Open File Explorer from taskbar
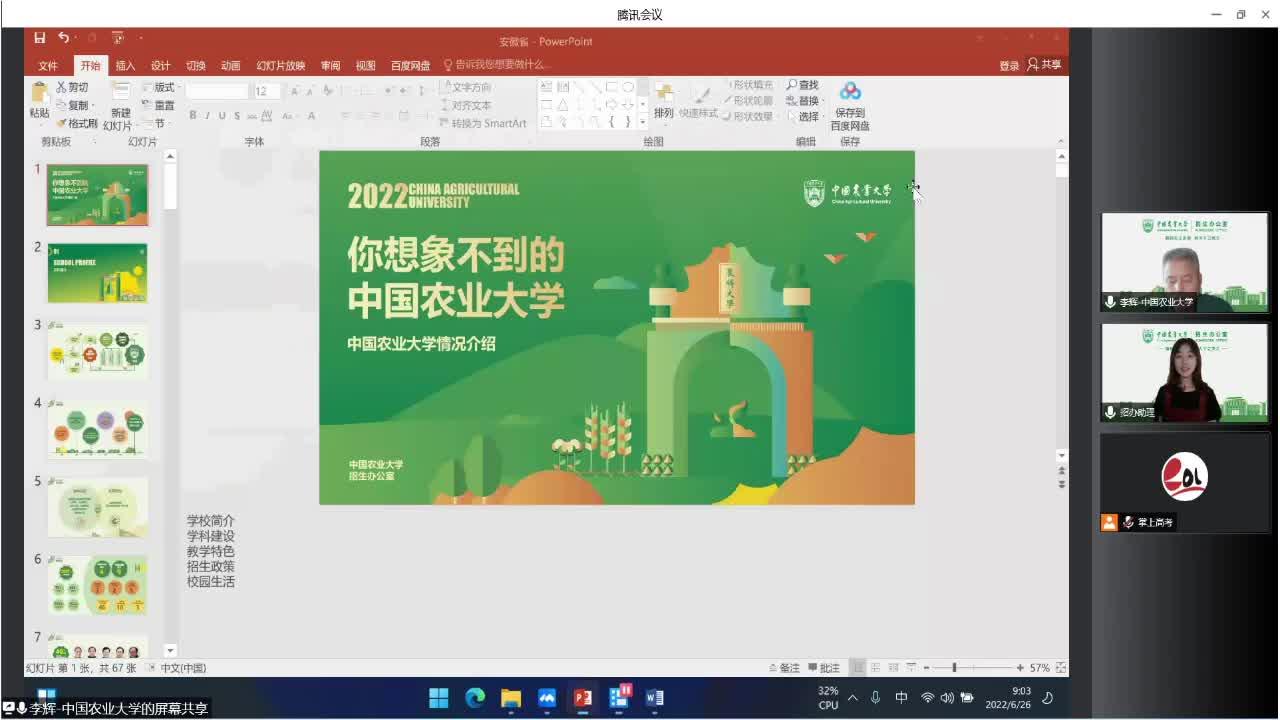The image size is (1280, 720). click(x=511, y=698)
